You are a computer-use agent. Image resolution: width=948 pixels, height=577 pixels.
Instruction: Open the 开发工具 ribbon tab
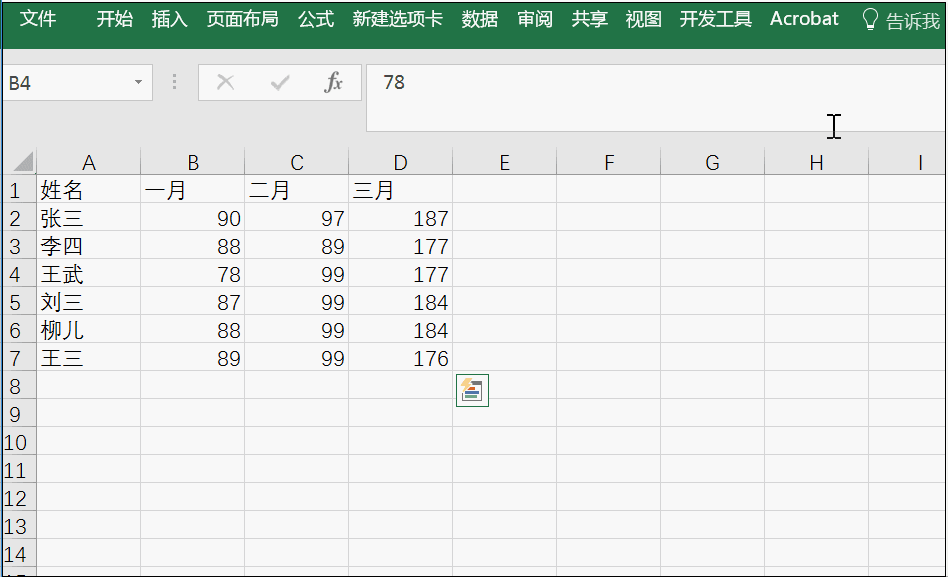point(715,19)
